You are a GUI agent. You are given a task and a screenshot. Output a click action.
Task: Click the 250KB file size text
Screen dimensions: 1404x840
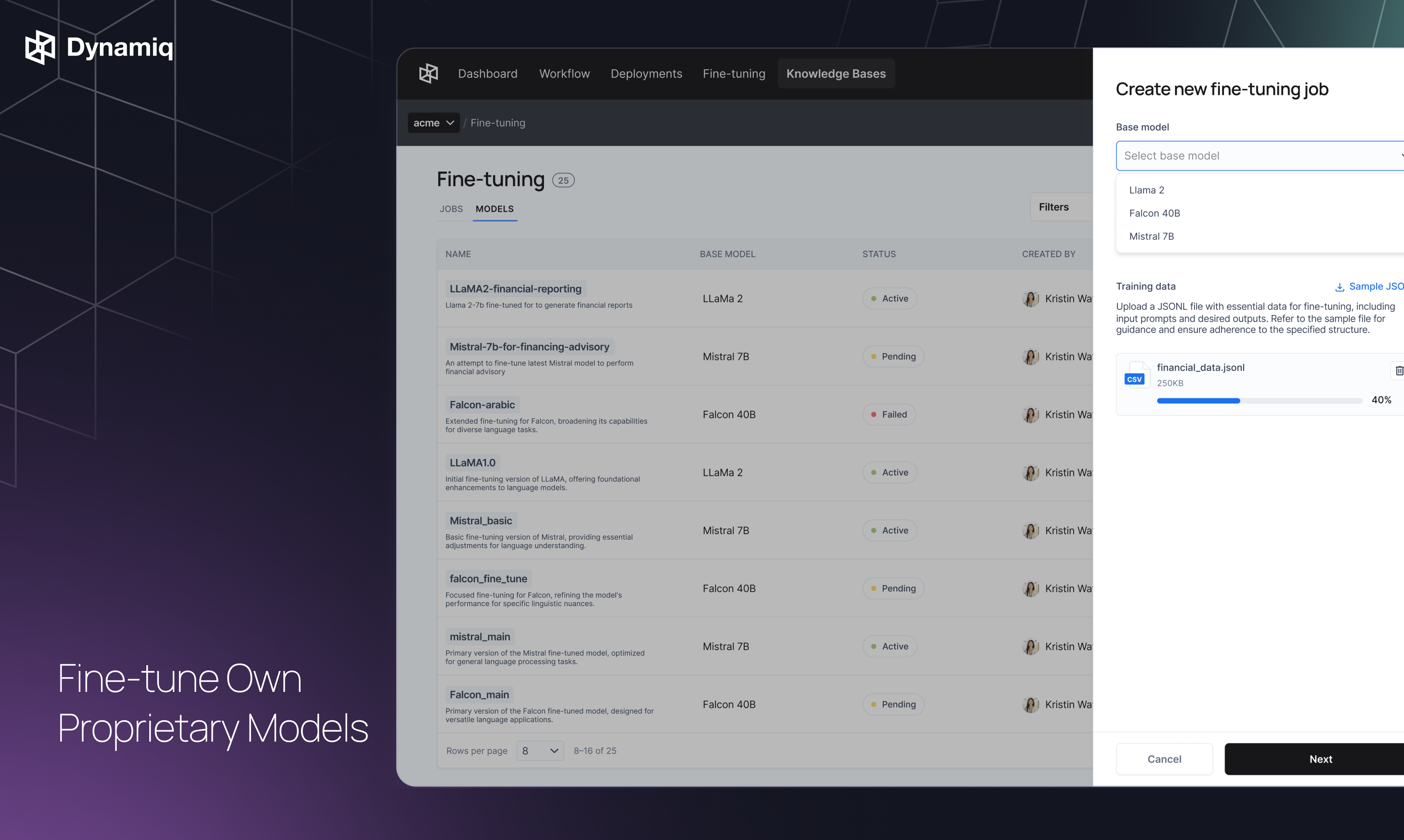[1170, 384]
